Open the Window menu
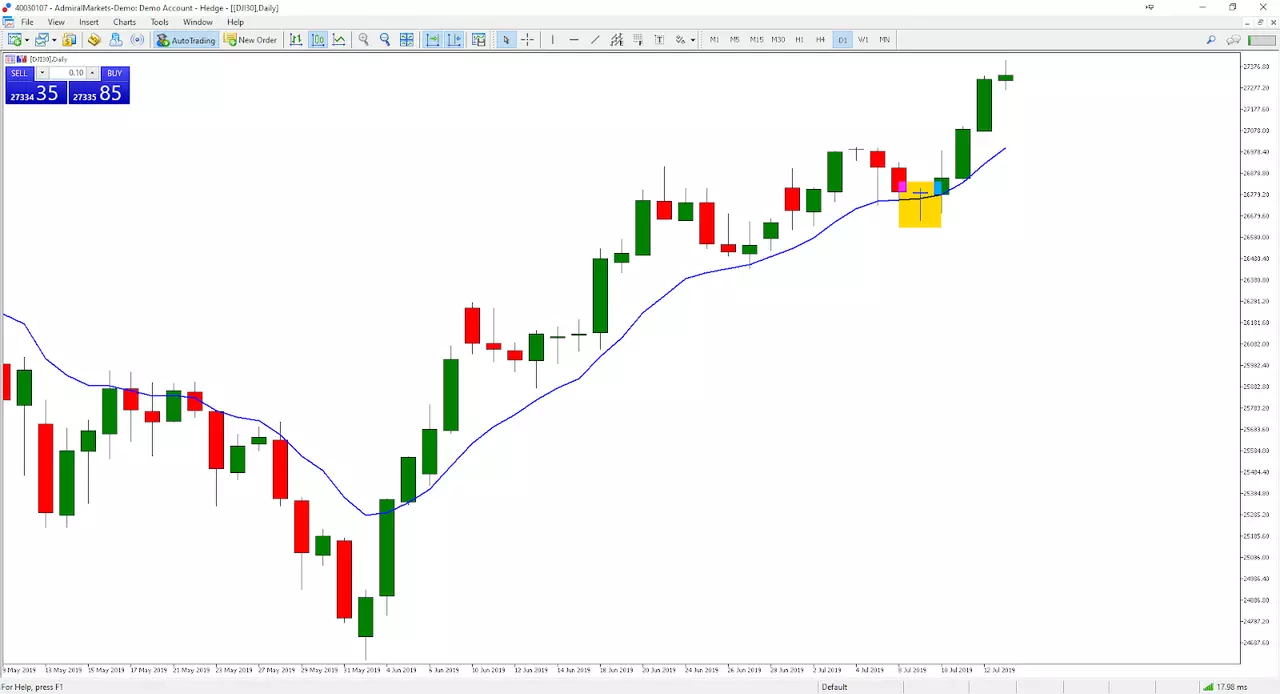This screenshot has width=1280, height=694. tap(198, 22)
